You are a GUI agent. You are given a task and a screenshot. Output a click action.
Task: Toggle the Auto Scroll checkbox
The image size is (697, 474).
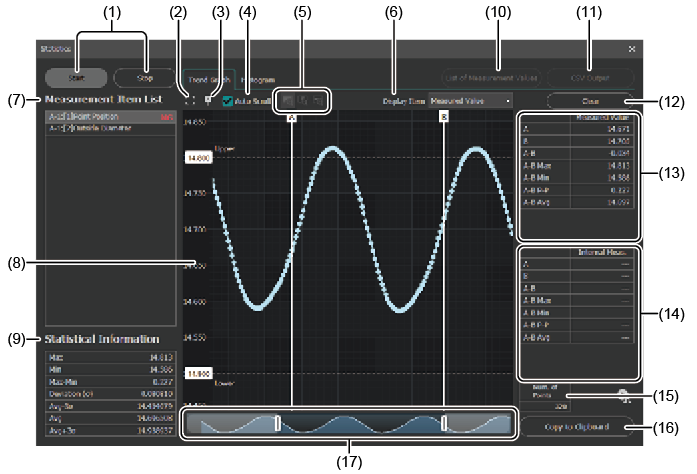pos(228,101)
